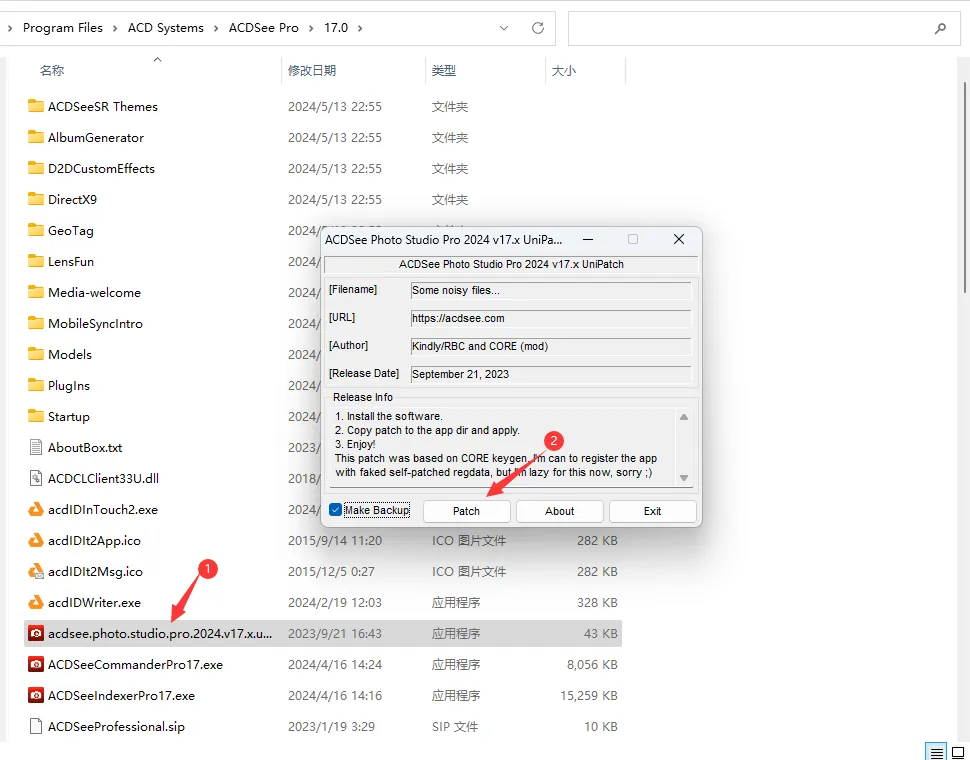
Task: Select the 8,056 KB size cell
Action: (592, 664)
